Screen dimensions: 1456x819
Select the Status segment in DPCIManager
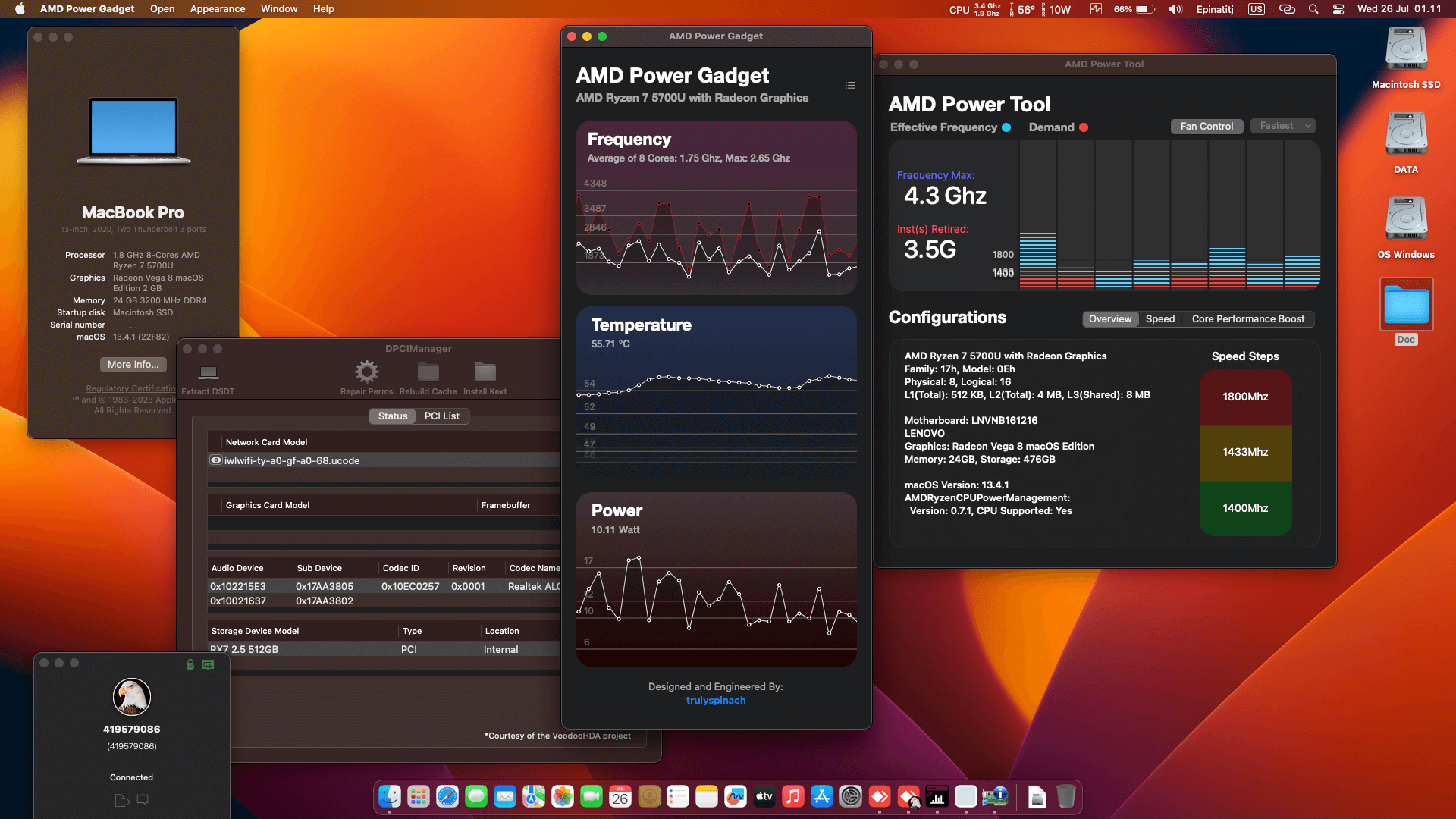393,416
